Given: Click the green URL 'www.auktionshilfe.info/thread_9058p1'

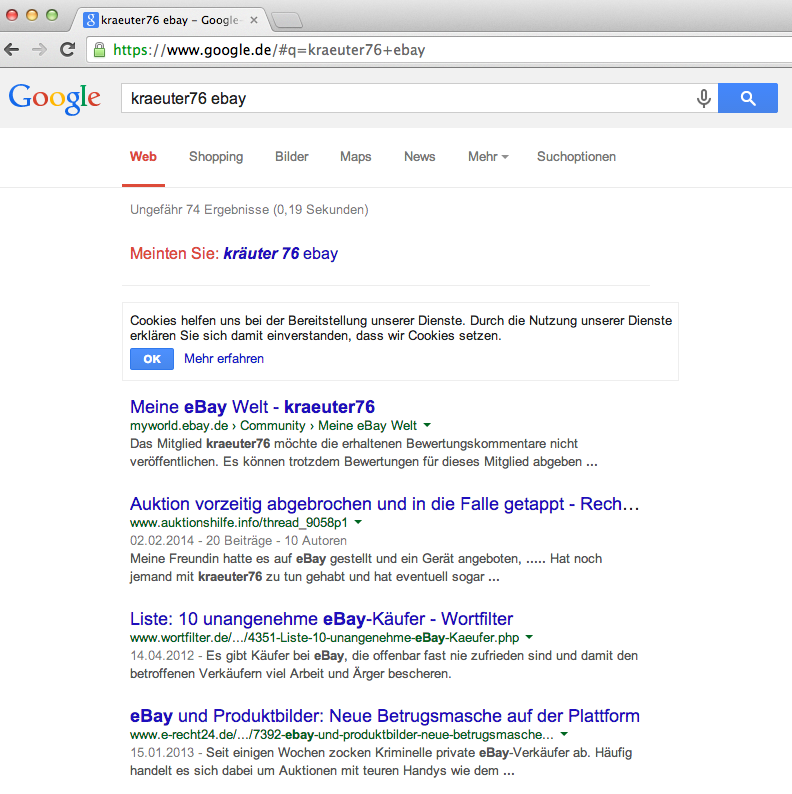Looking at the screenshot, I should click(239, 523).
